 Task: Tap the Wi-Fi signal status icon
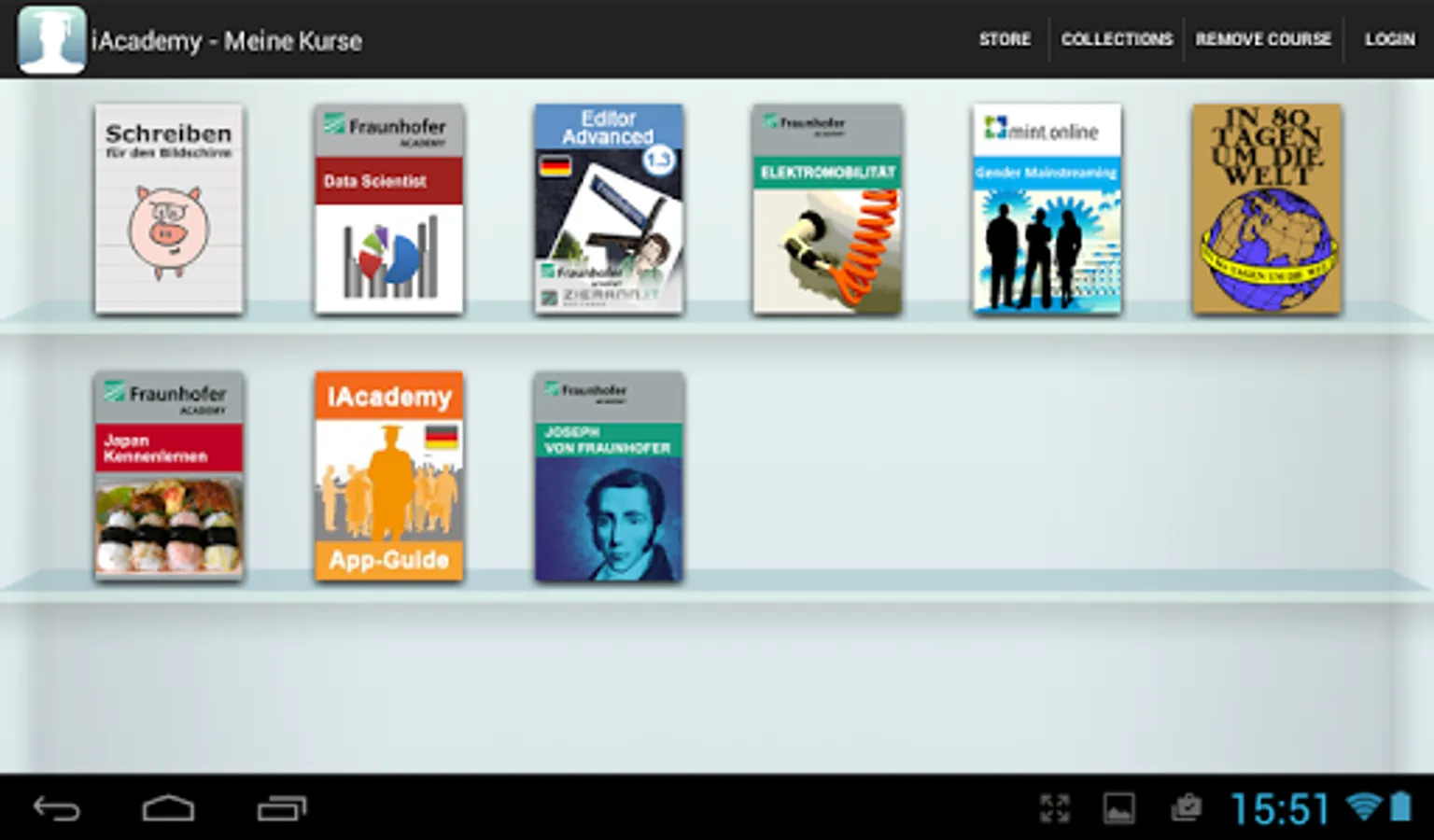(1364, 806)
